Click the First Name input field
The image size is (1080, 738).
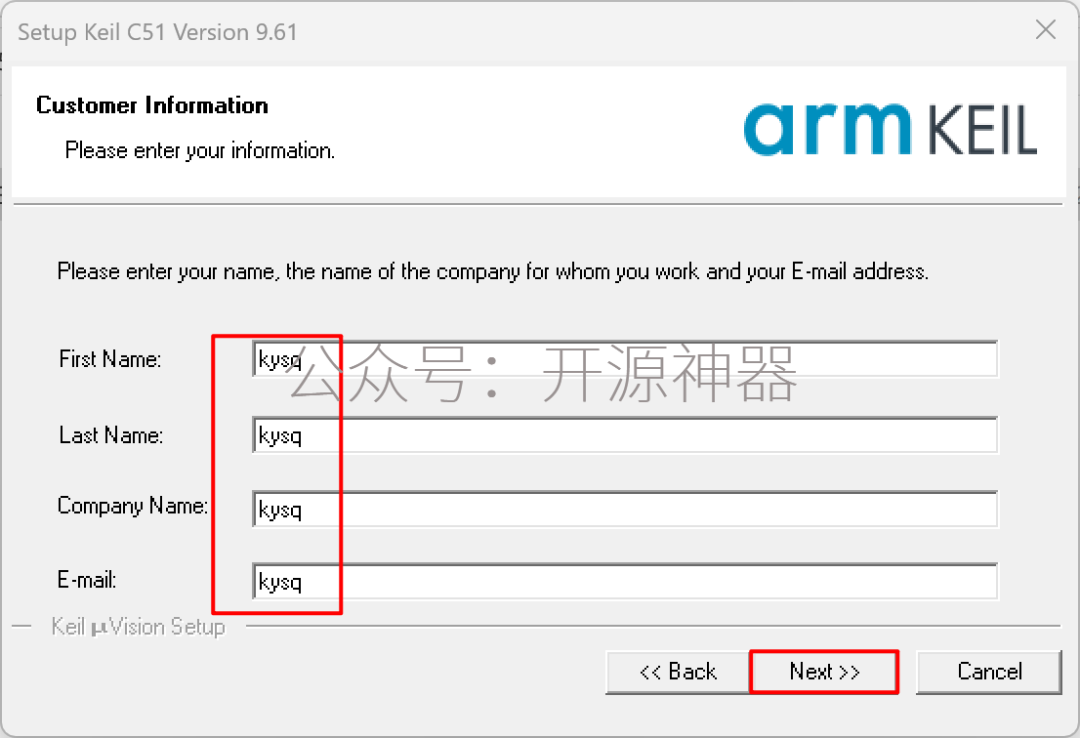(625, 359)
